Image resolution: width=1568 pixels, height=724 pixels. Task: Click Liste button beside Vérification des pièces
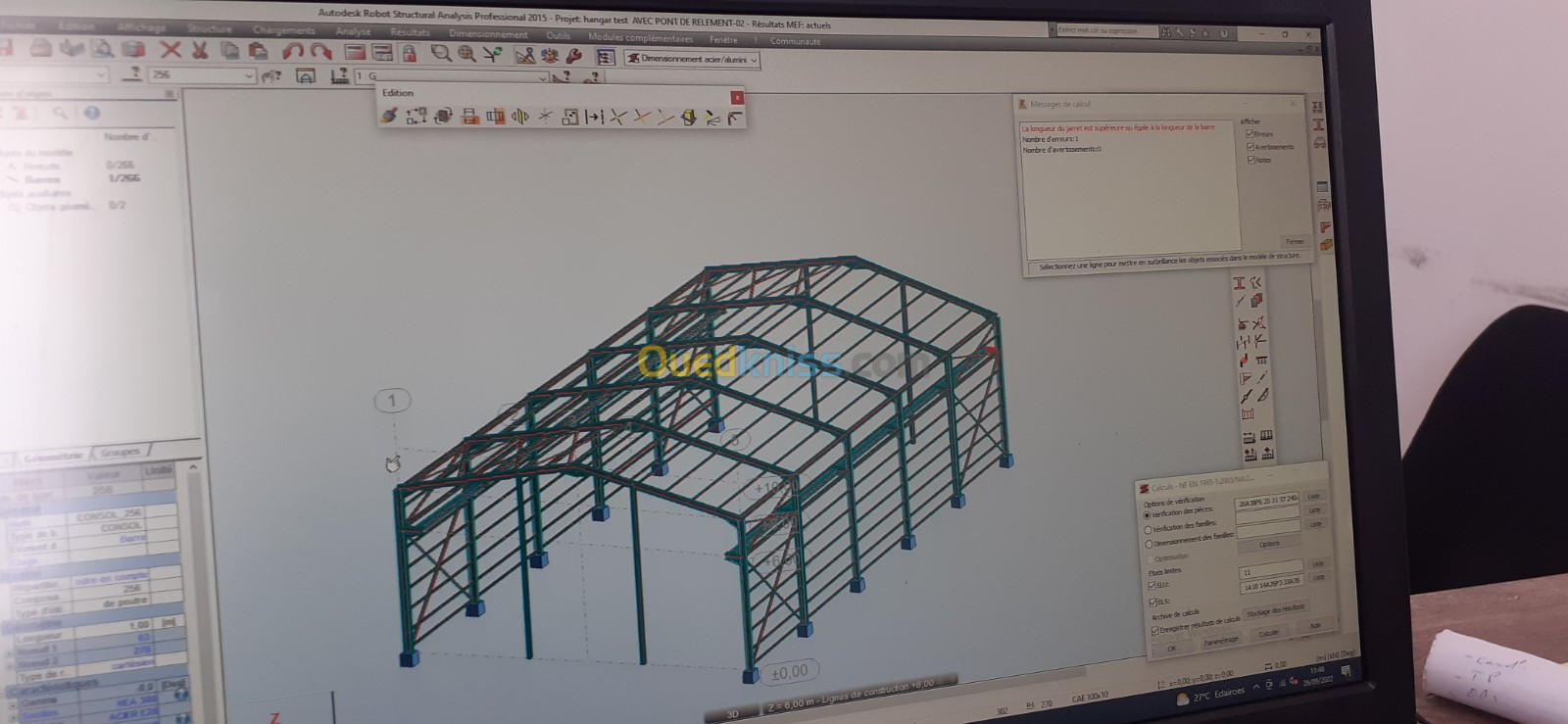(1314, 497)
